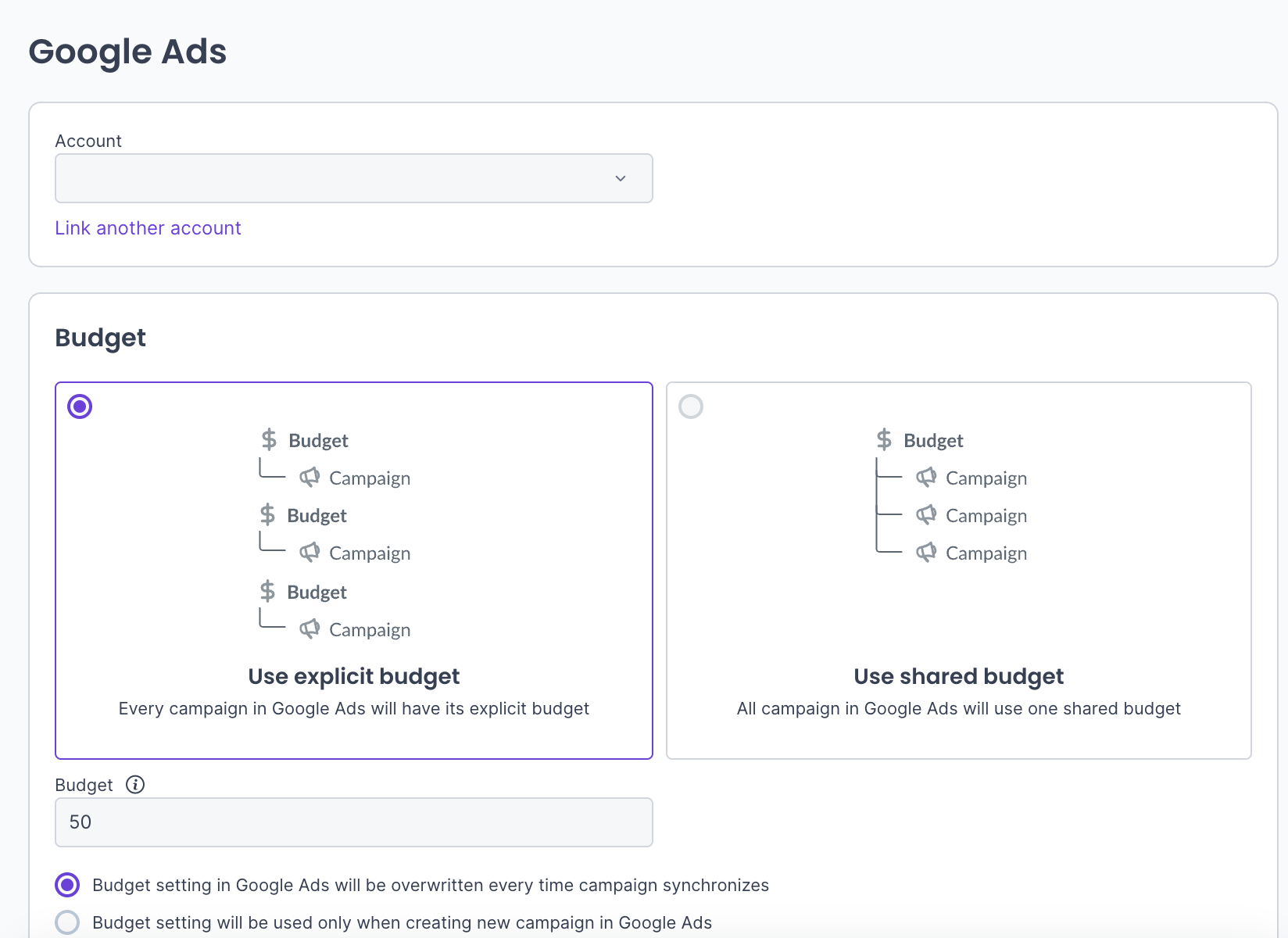This screenshot has height=938, width=1288.
Task: Choose budget overwritten every synchronization option
Action: coord(68,885)
